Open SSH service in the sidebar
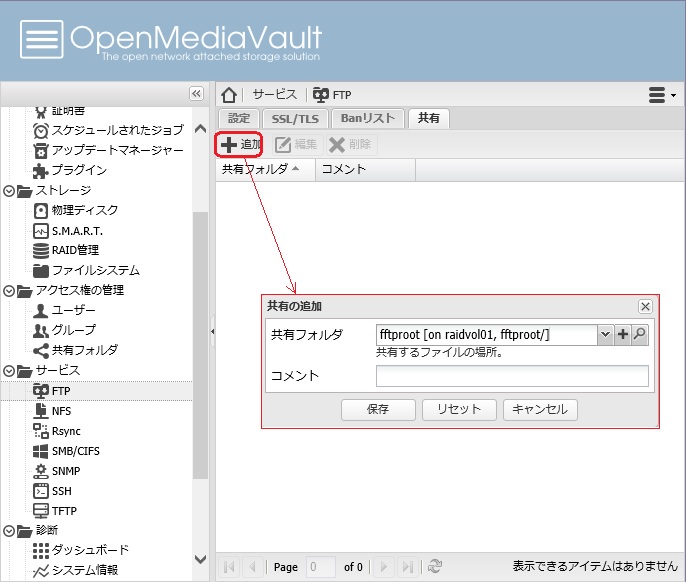This screenshot has height=582, width=686. tap(52, 491)
